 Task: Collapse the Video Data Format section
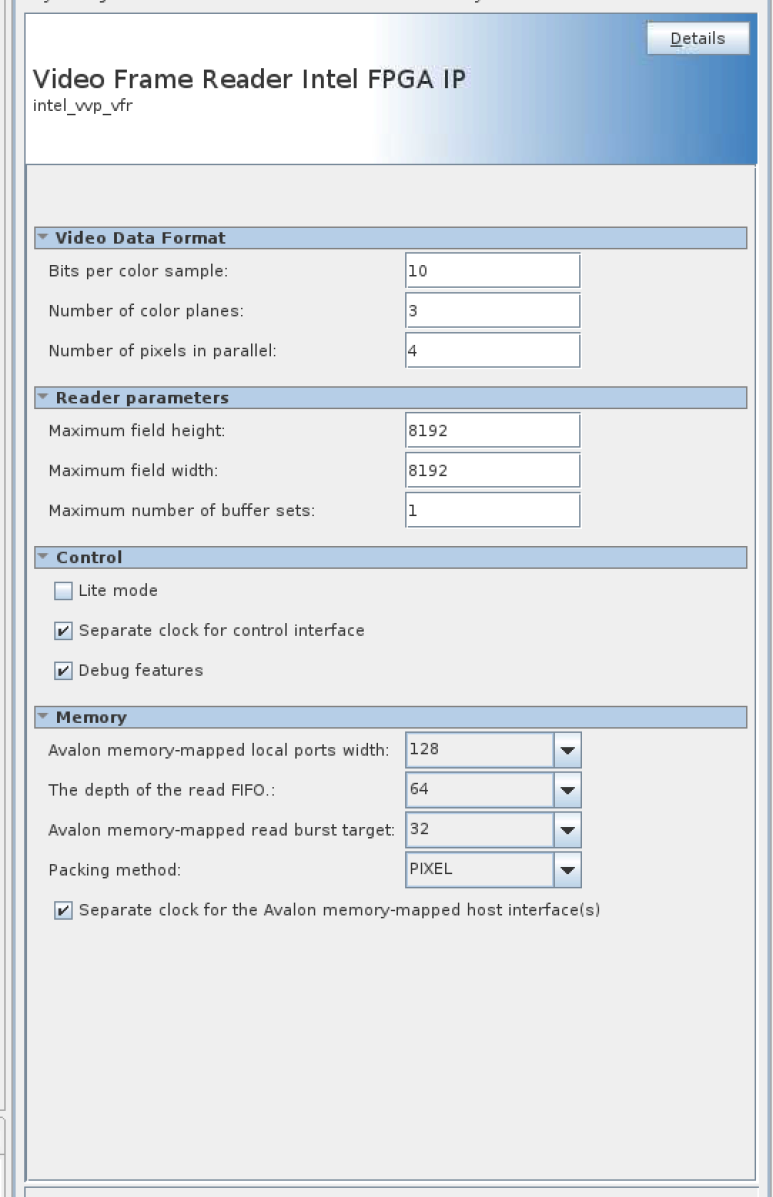pyautogui.click(x=43, y=238)
